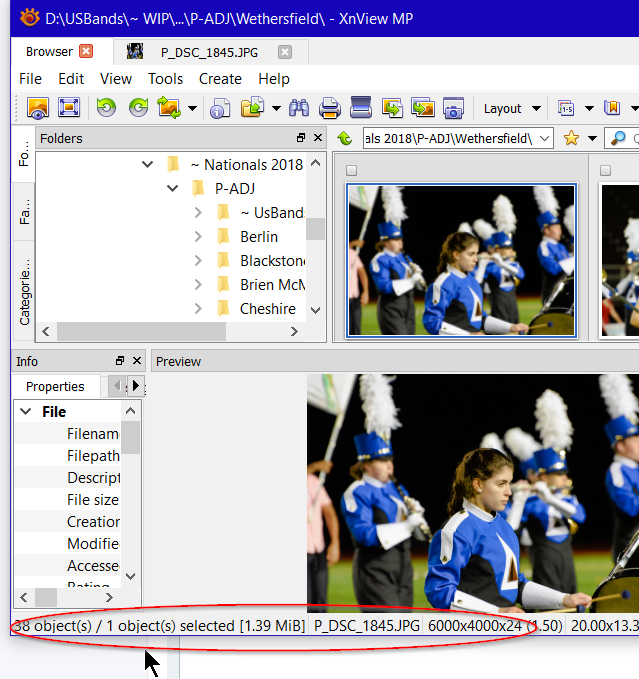Open the Create menu
Image resolution: width=639 pixels, height=679 pixels.
click(x=220, y=79)
